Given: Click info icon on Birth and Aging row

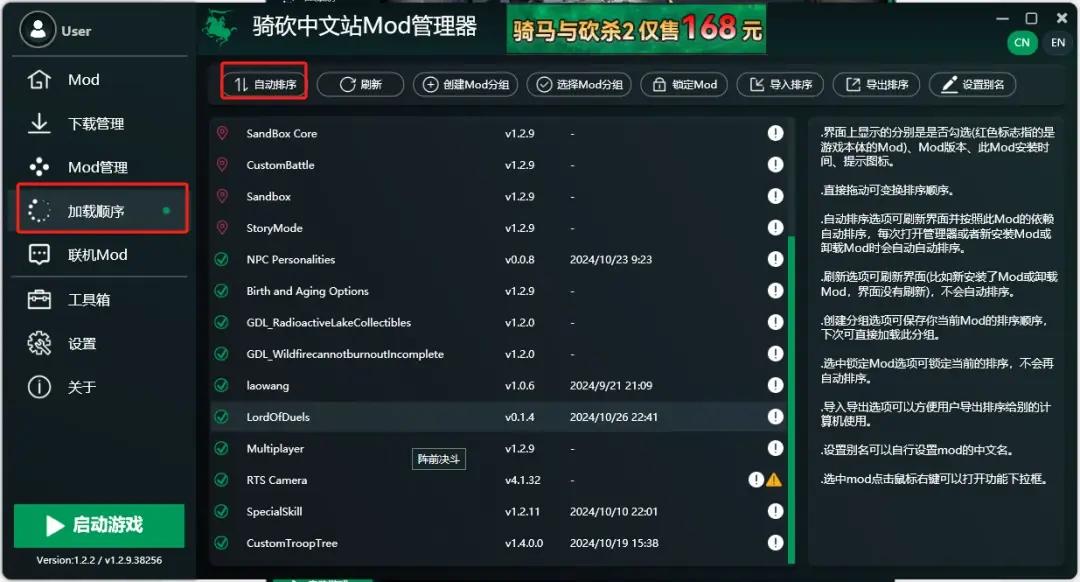Looking at the screenshot, I should (776, 291).
